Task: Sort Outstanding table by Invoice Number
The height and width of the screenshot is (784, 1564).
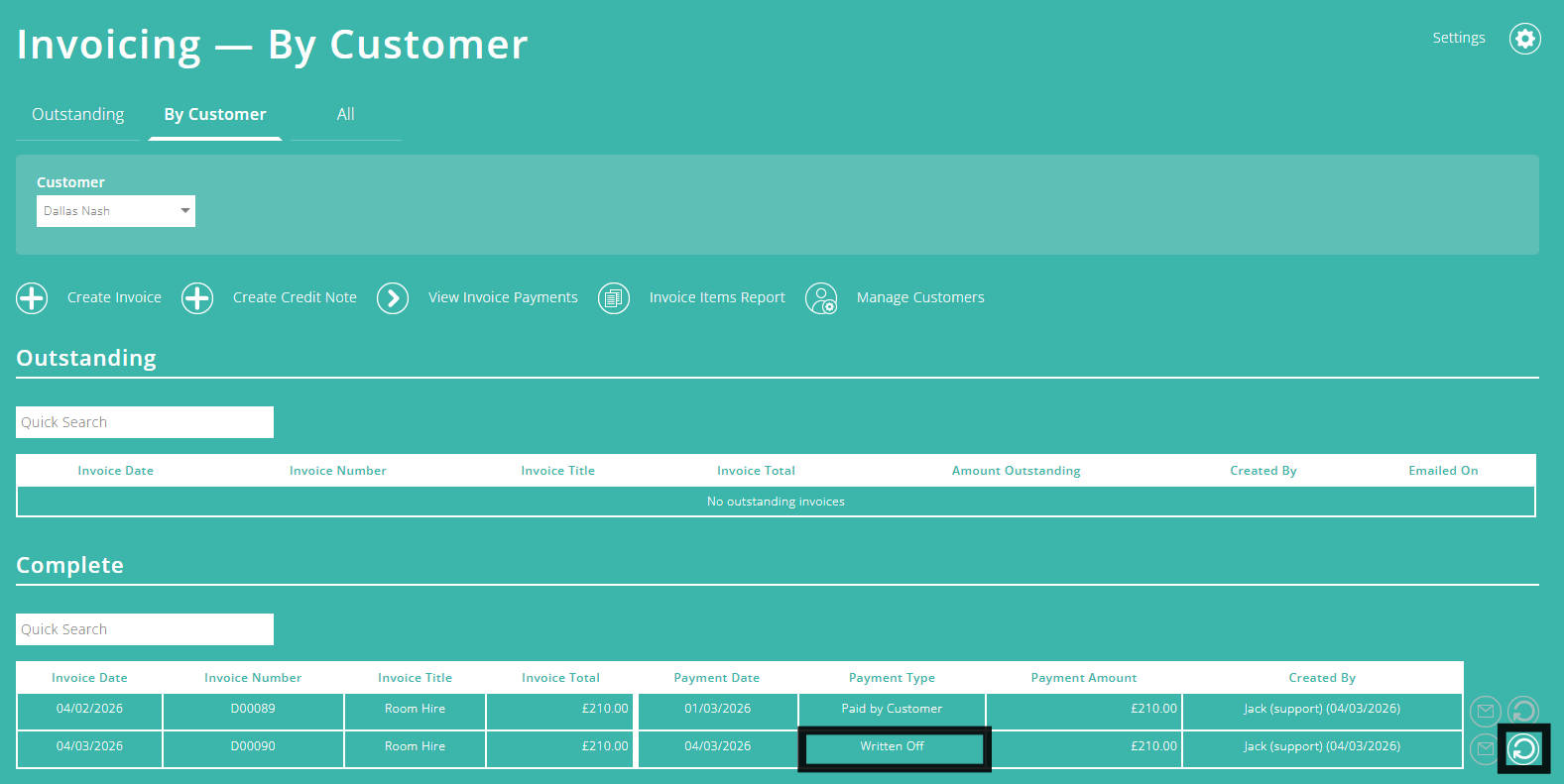Action: (x=338, y=471)
